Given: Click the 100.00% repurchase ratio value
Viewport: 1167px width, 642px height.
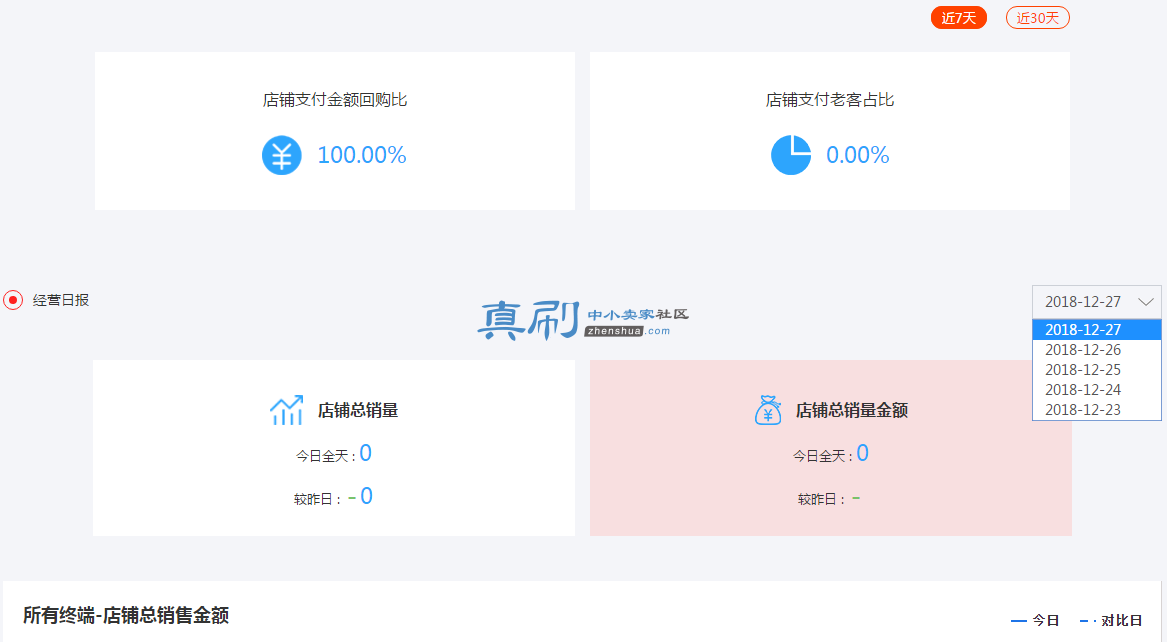Looking at the screenshot, I should [362, 155].
